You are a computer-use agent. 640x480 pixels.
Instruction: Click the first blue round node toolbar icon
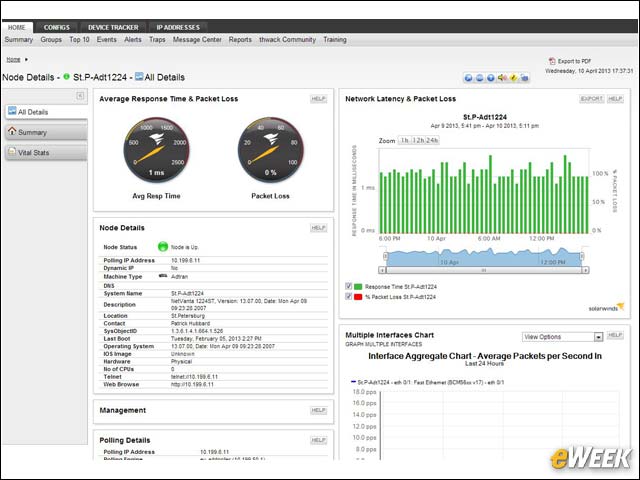pos(468,78)
